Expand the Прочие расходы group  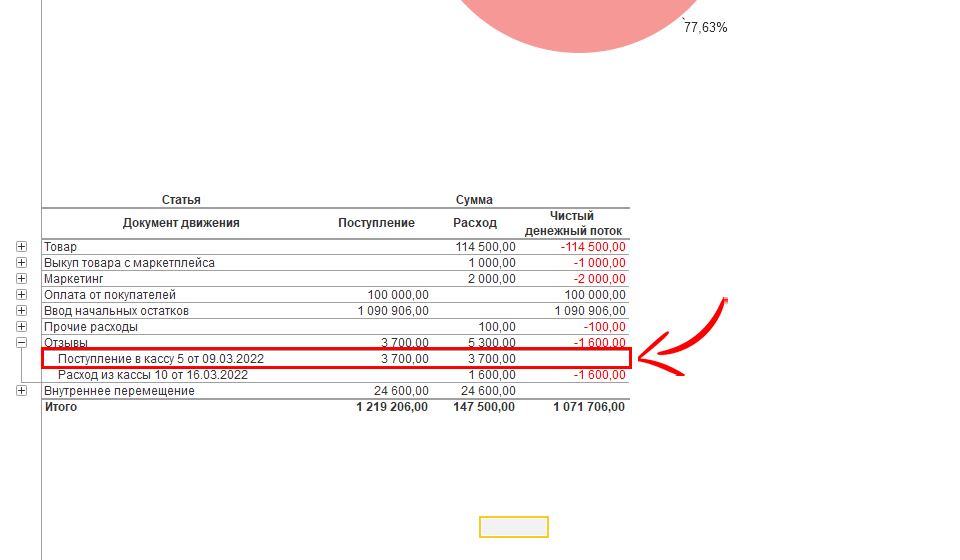pyautogui.click(x=22, y=327)
